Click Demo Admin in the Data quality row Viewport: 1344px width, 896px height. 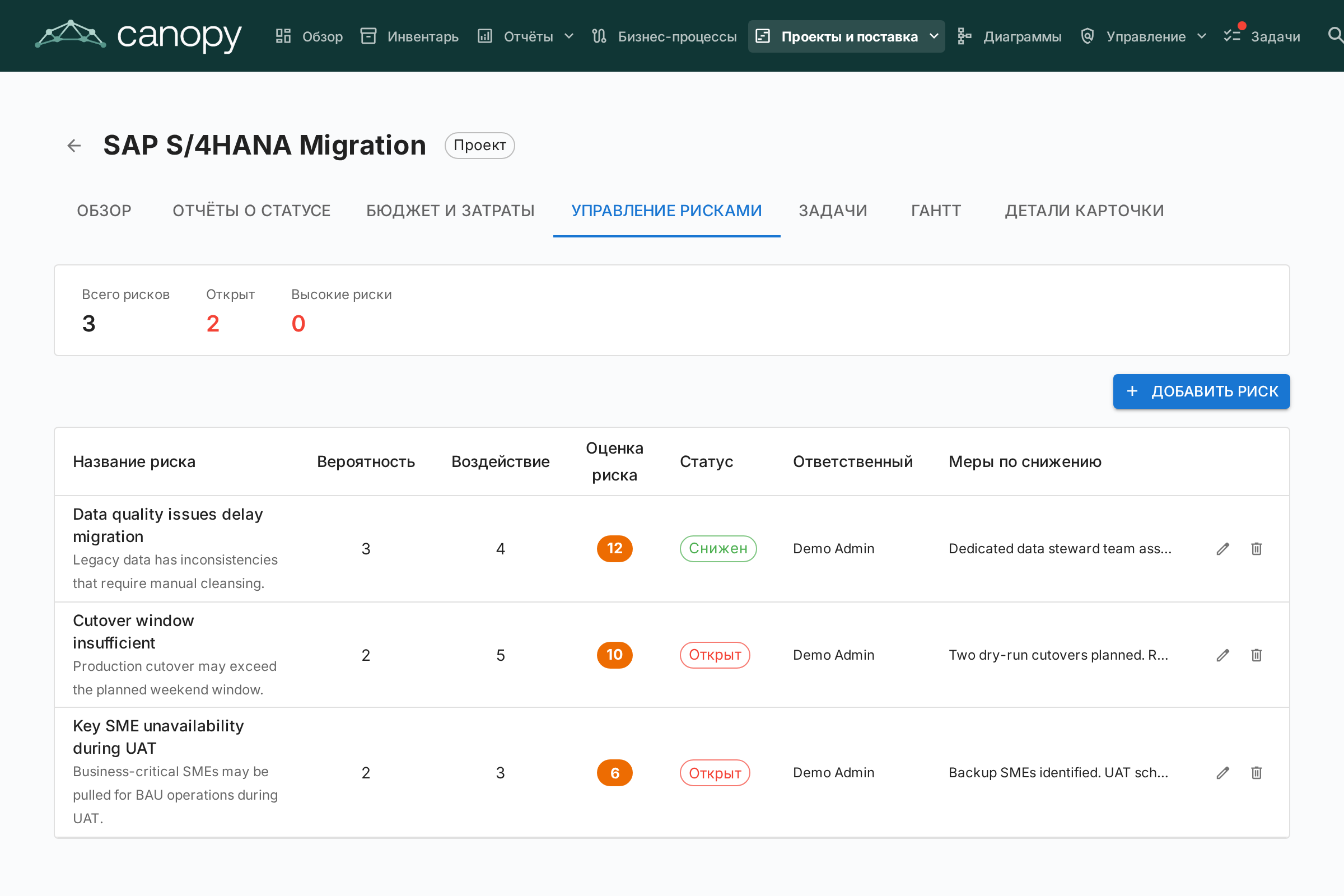coord(834,549)
